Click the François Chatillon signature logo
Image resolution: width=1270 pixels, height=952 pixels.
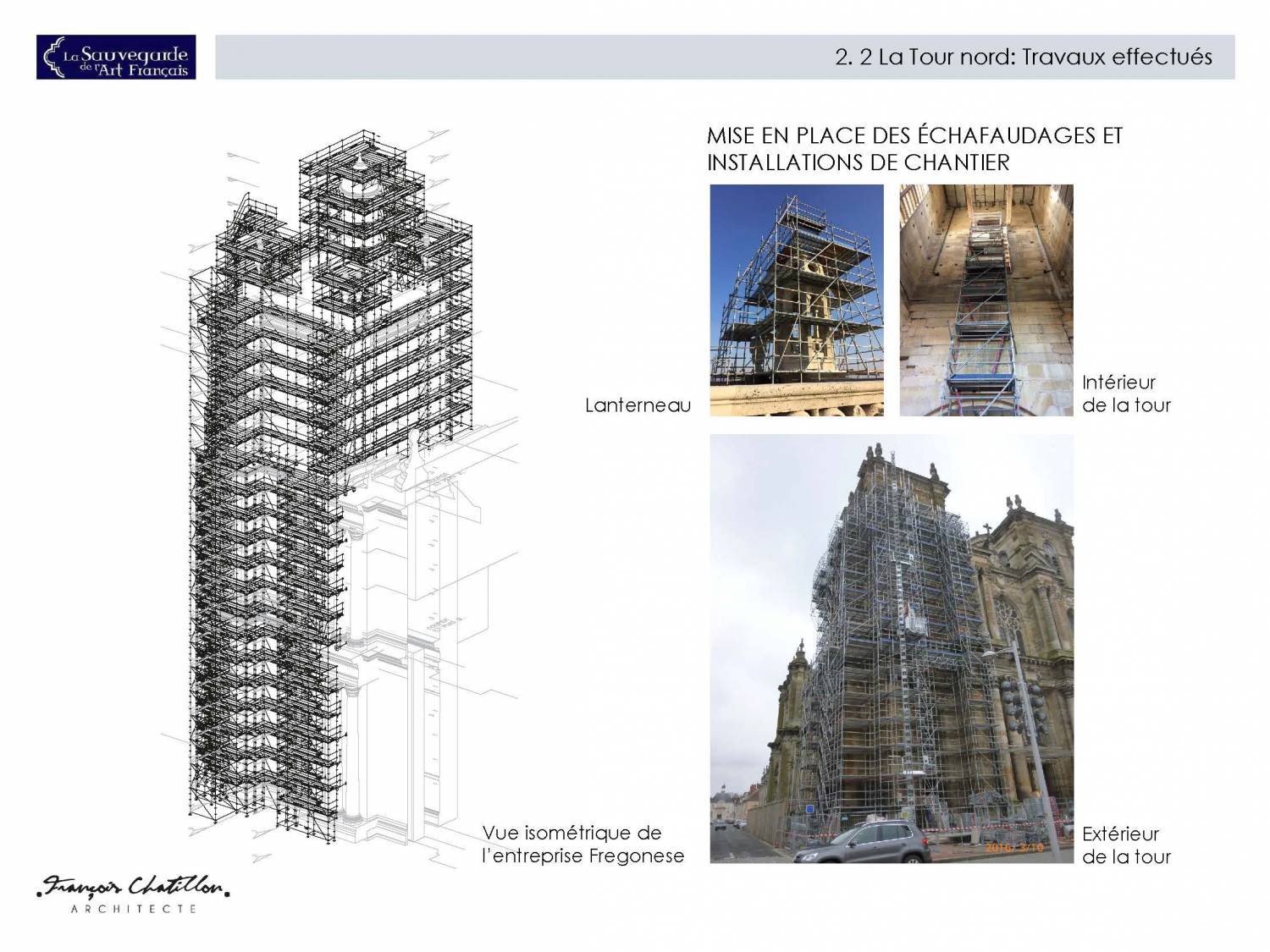133,888
